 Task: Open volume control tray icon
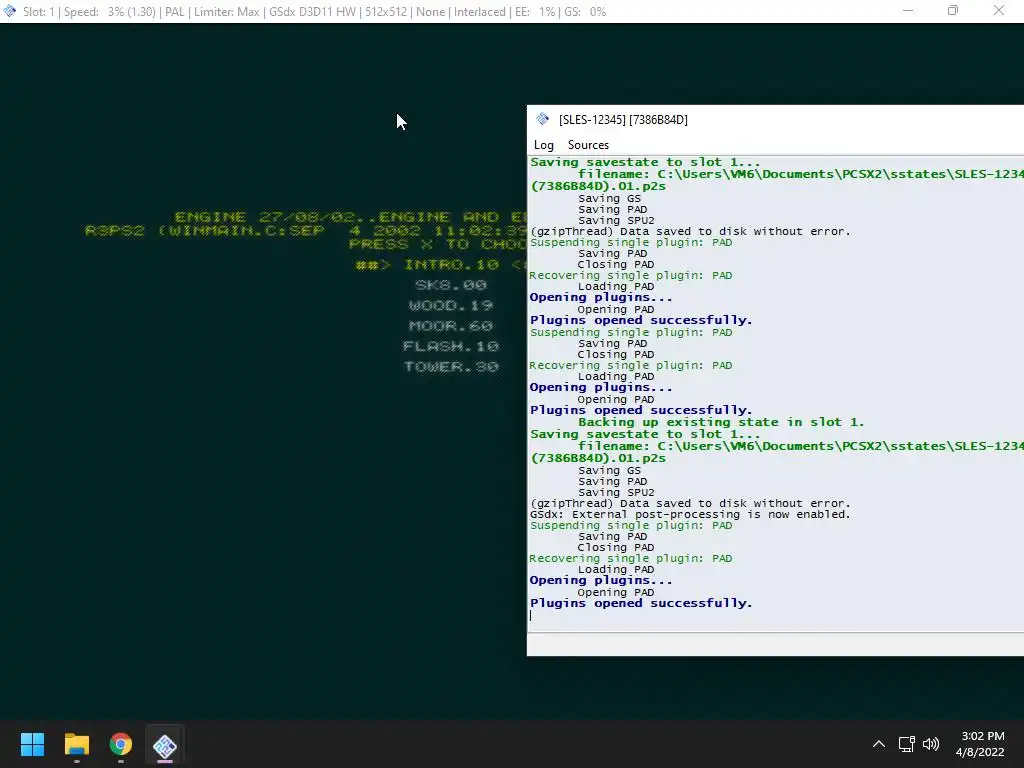[931, 744]
